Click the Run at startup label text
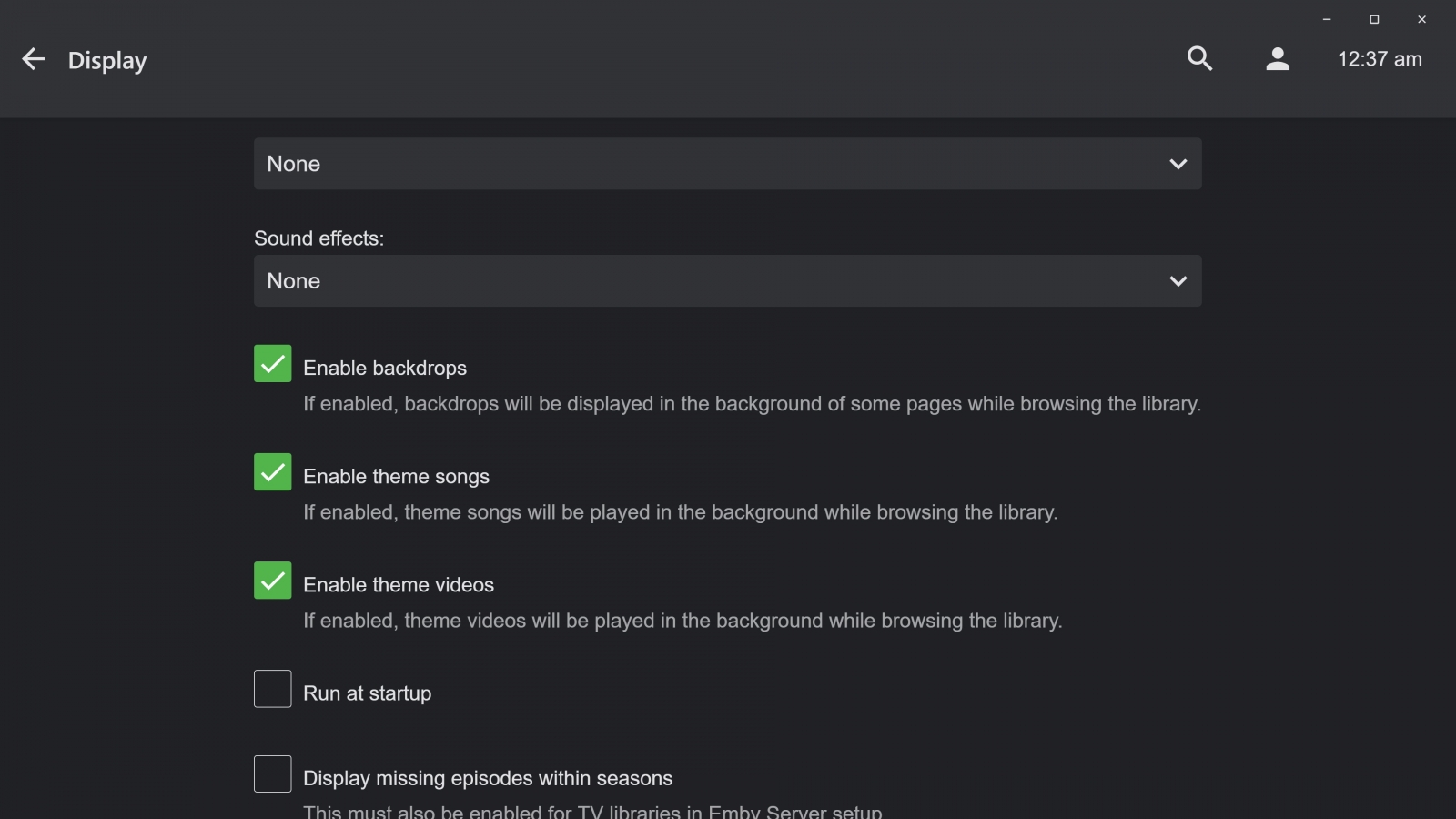This screenshot has height=819, width=1456. (367, 693)
